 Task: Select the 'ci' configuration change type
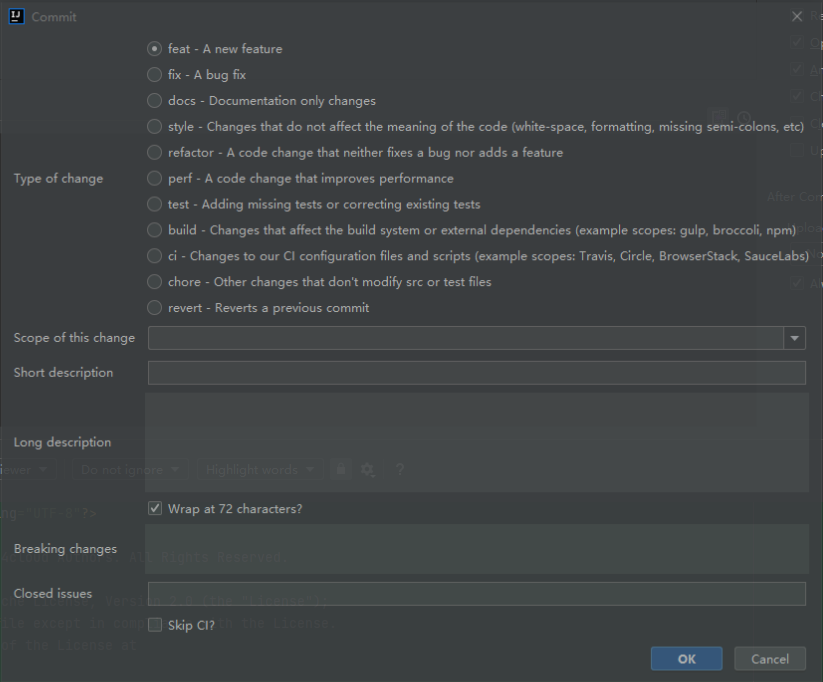tap(154, 256)
